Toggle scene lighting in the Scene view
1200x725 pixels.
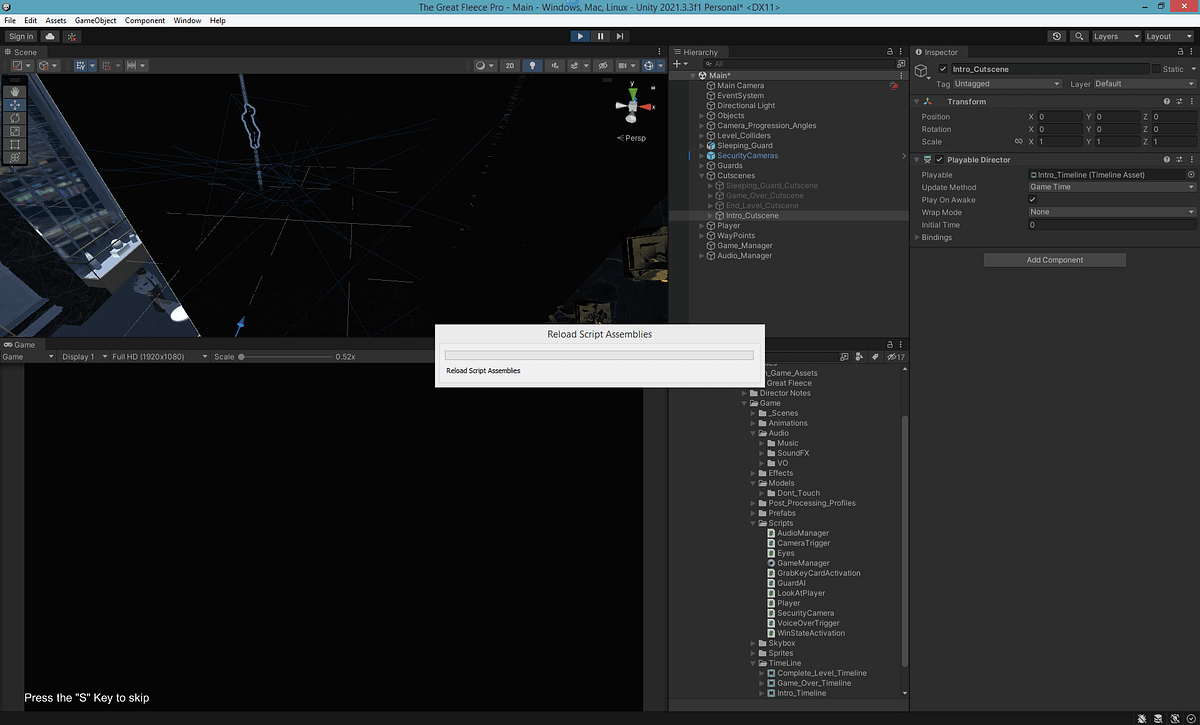click(x=532, y=65)
